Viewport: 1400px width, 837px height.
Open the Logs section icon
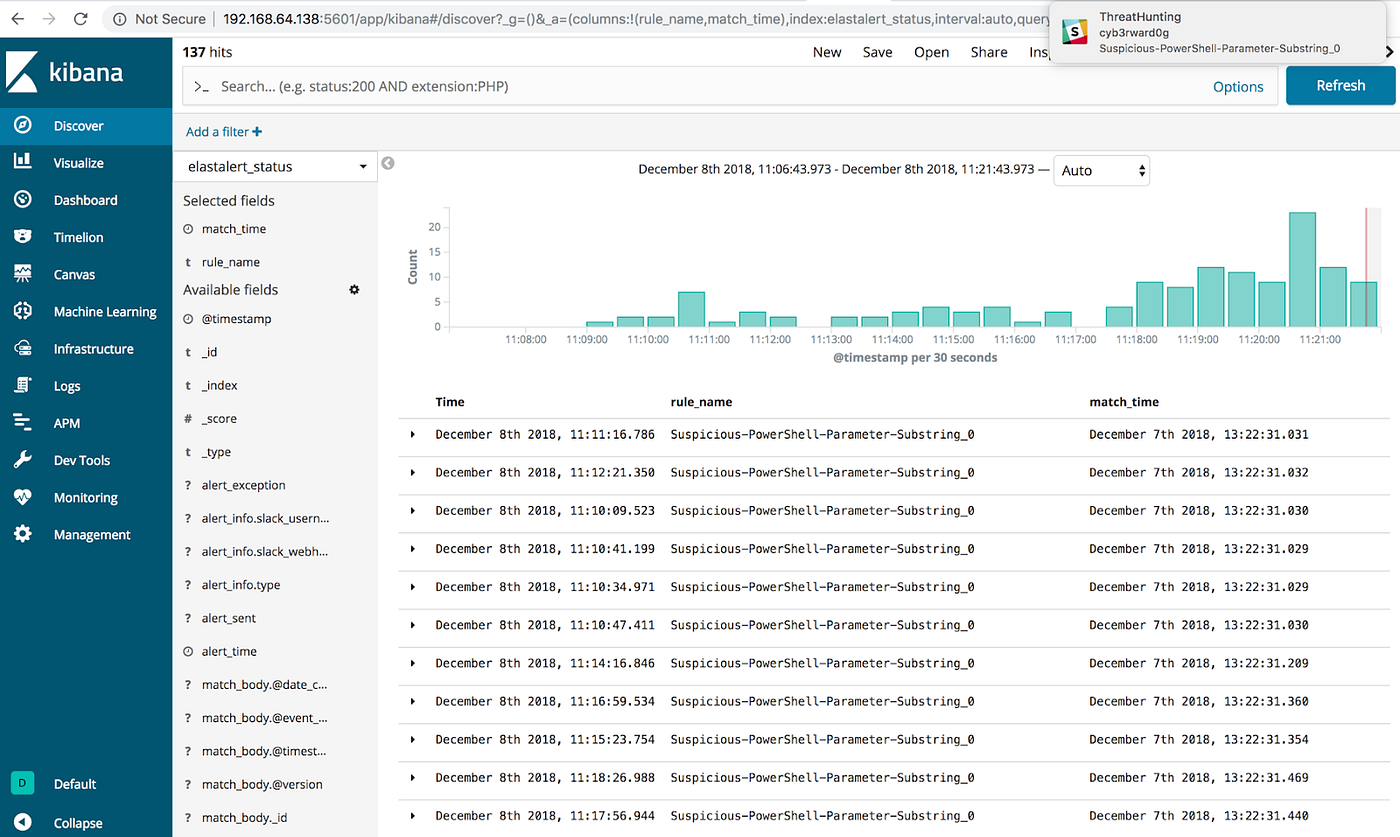(23, 386)
